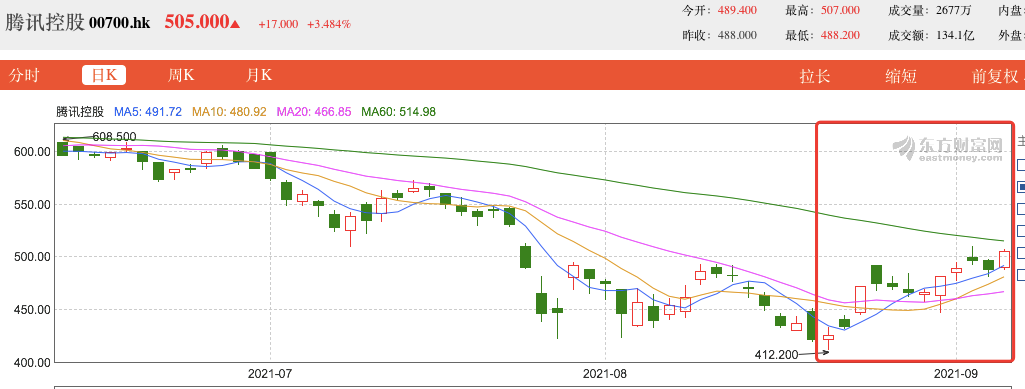This screenshot has height=389, width=1025.
Task: Open the 月K monthly chart tab
Action: pos(258,76)
